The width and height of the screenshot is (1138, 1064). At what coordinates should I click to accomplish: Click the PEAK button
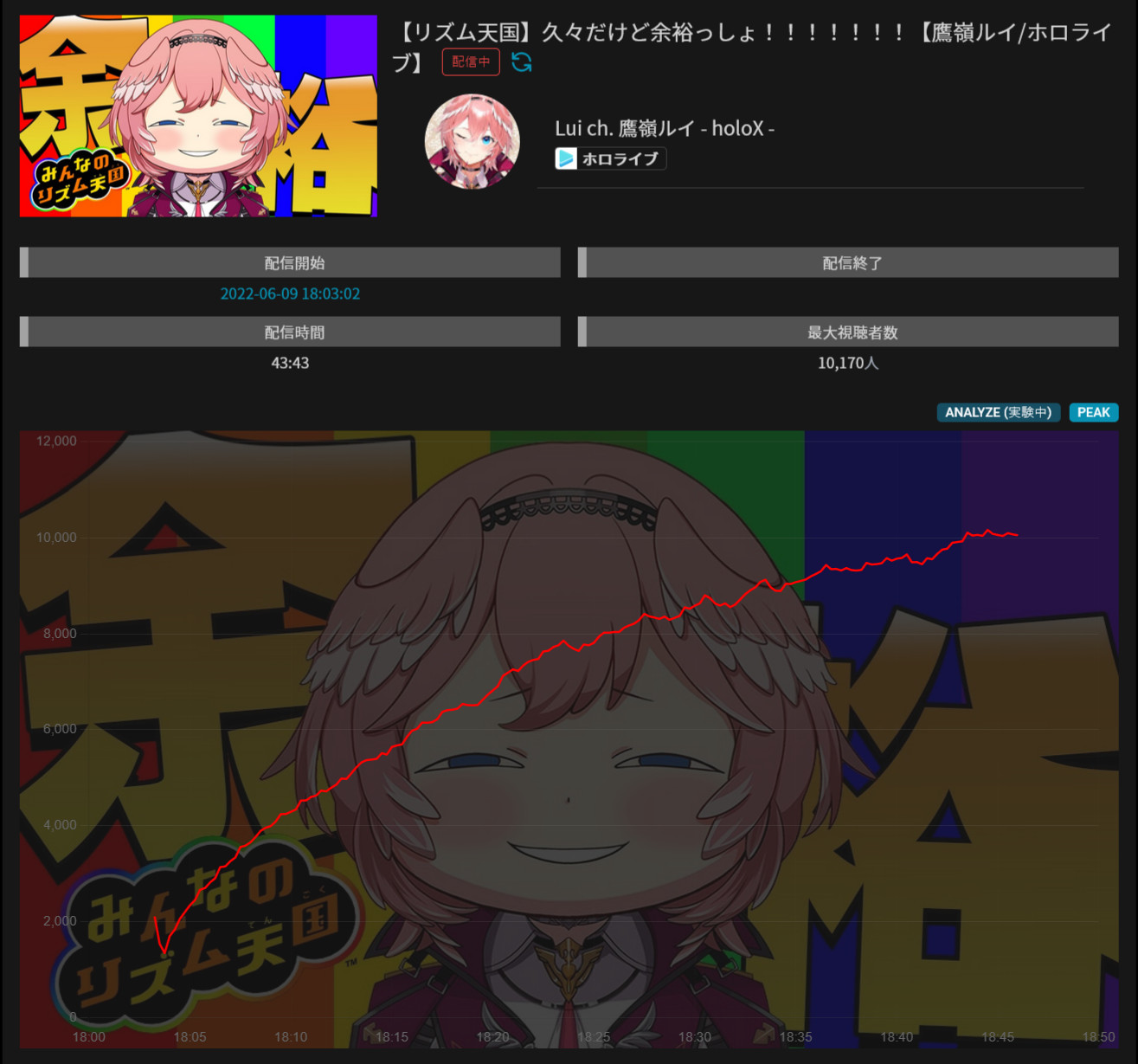click(x=1094, y=412)
